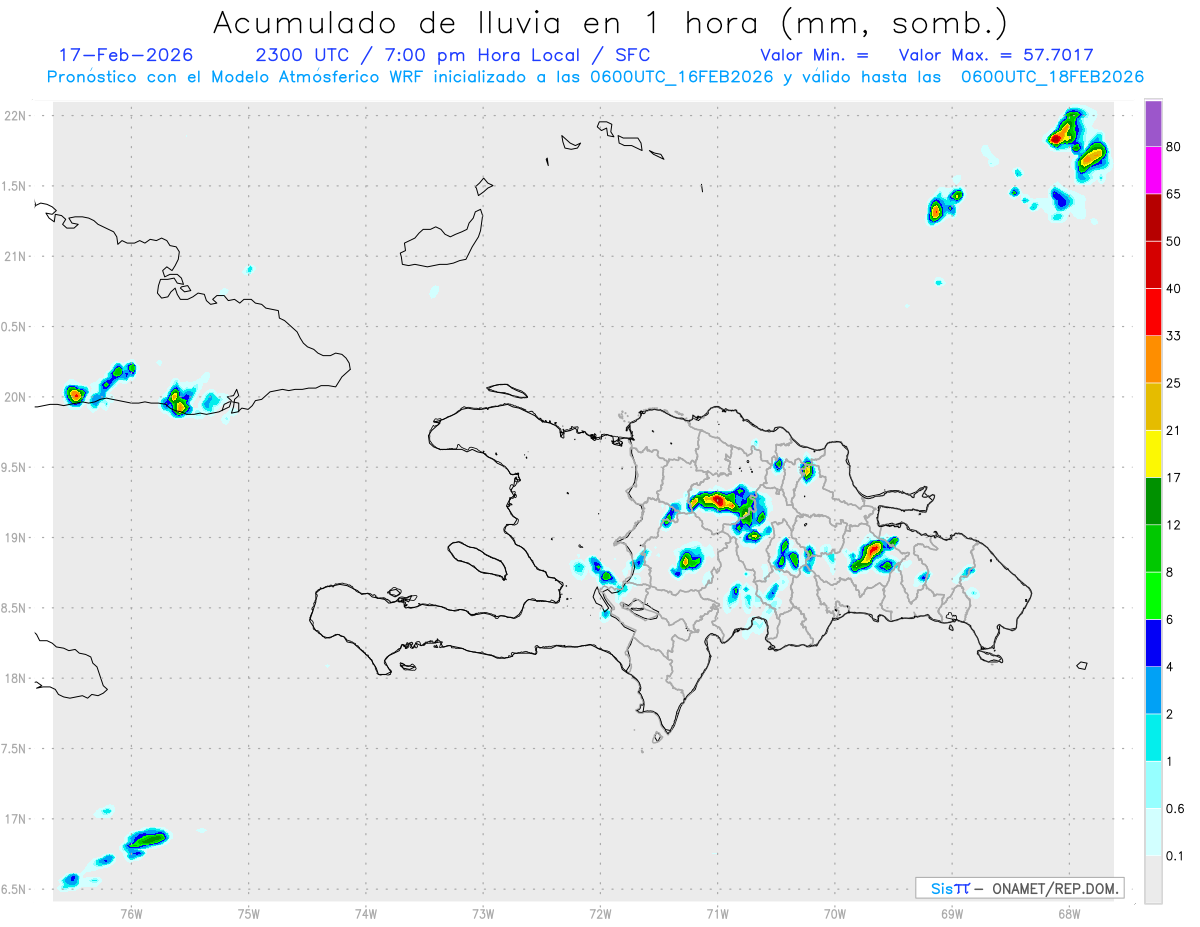Click the color scale label '65'
The image size is (1200, 927).
pyautogui.click(x=1174, y=194)
